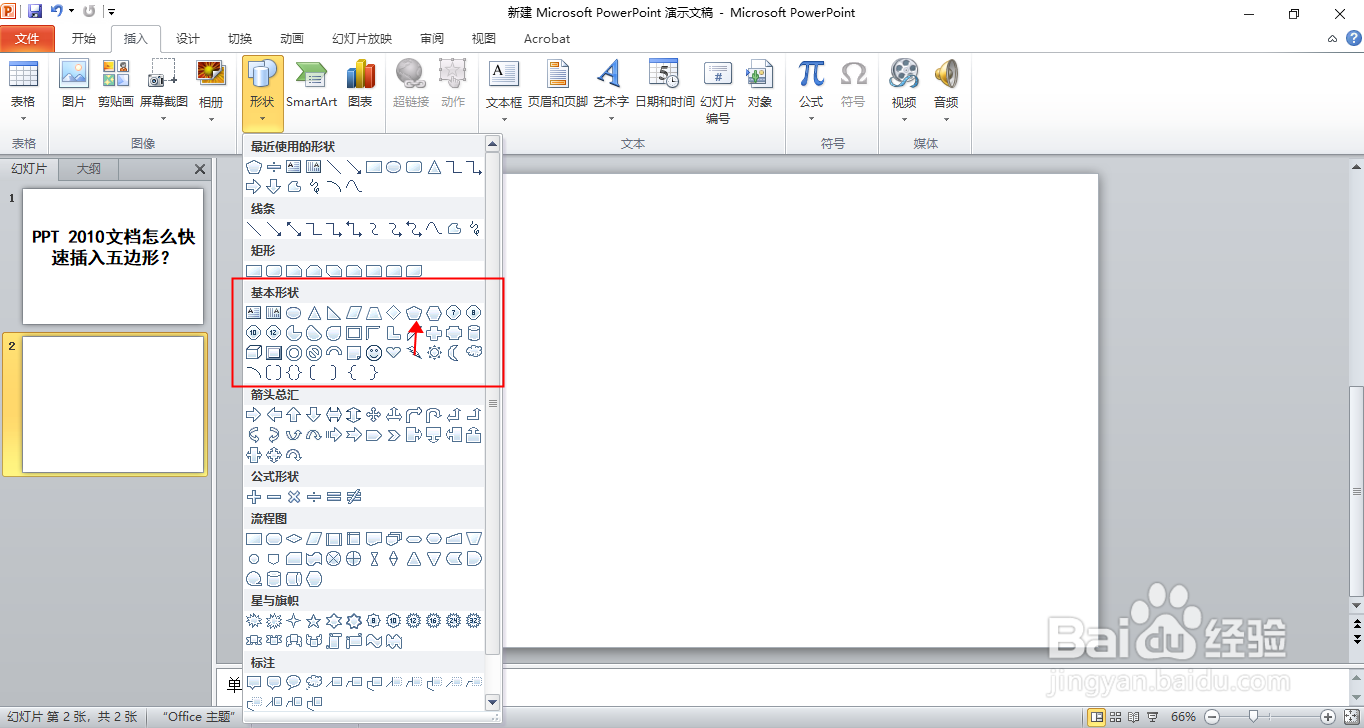1364x728 pixels.
Task: Choose the smiley face shape
Action: pyautogui.click(x=374, y=353)
